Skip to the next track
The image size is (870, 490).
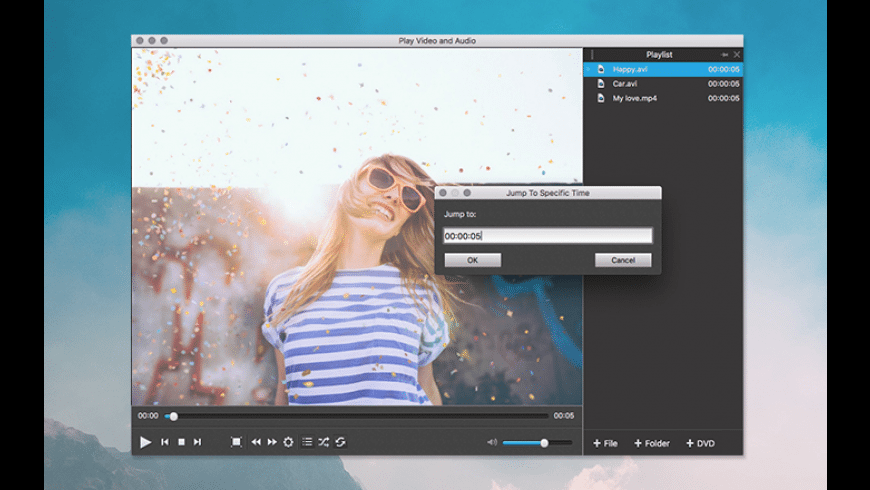click(198, 442)
